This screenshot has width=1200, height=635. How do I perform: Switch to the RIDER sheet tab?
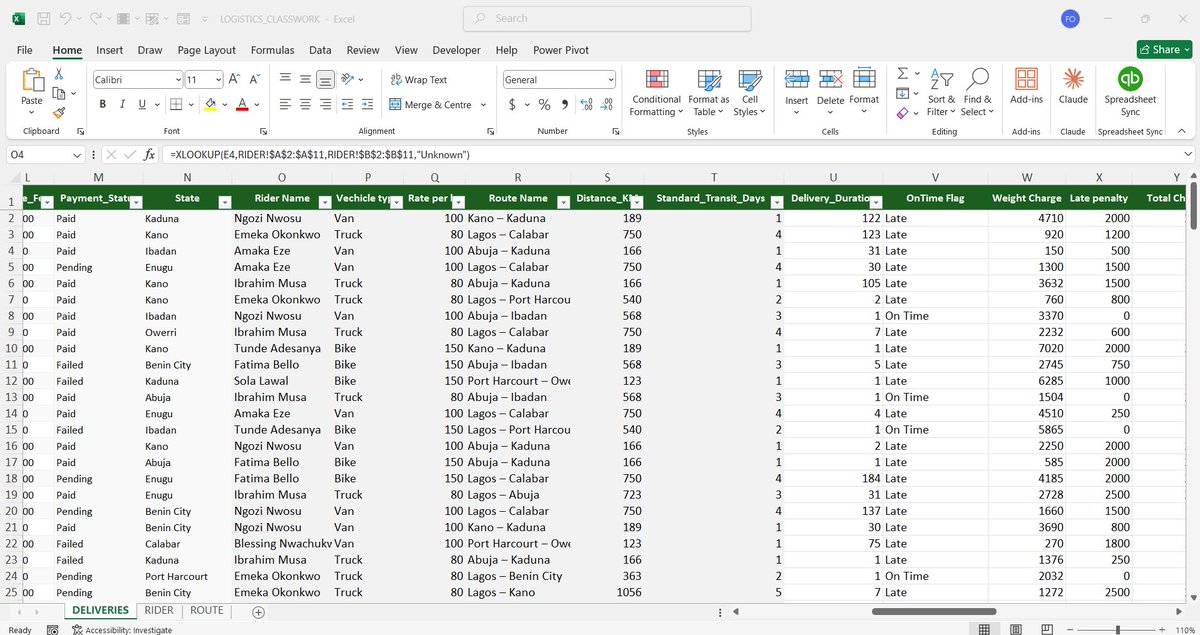[x=159, y=610]
